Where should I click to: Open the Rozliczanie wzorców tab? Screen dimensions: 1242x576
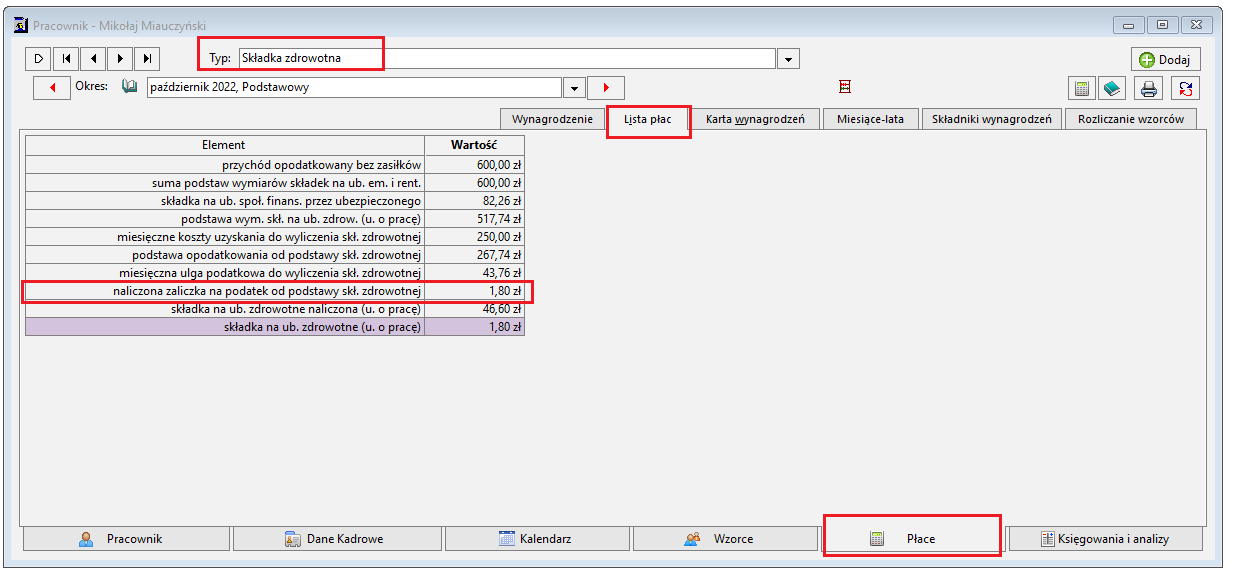[x=1130, y=119]
